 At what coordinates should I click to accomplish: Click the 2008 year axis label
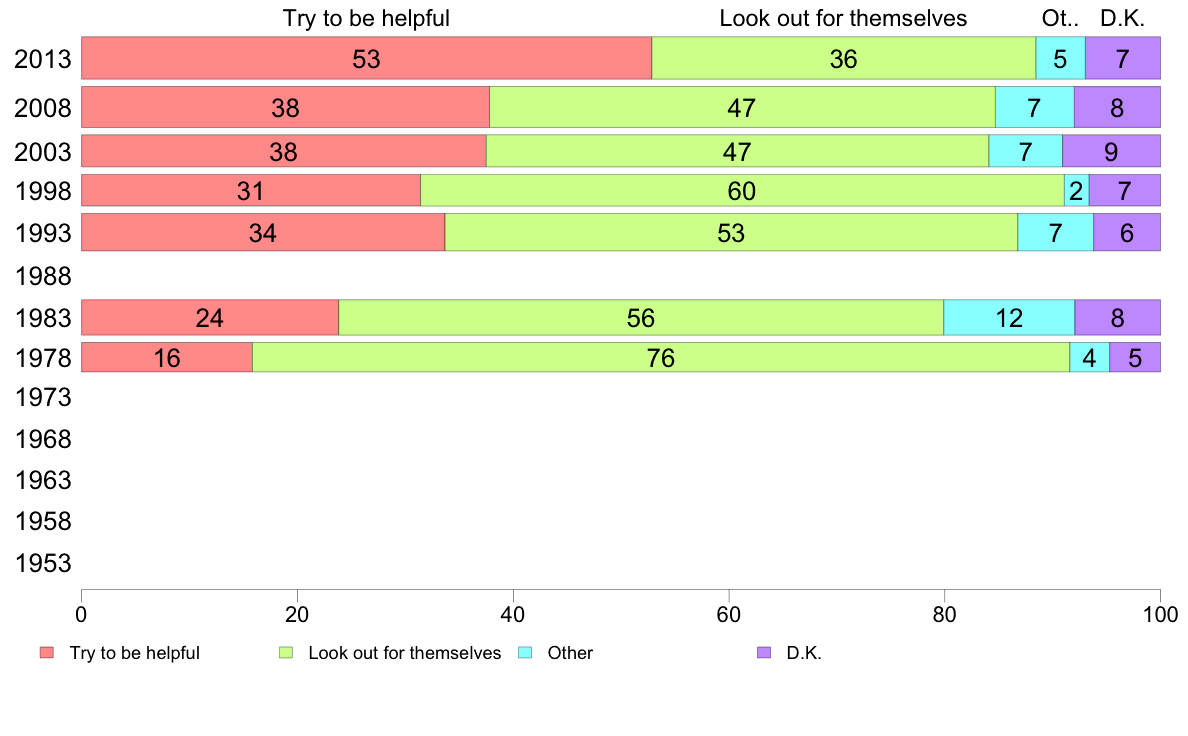[42, 108]
